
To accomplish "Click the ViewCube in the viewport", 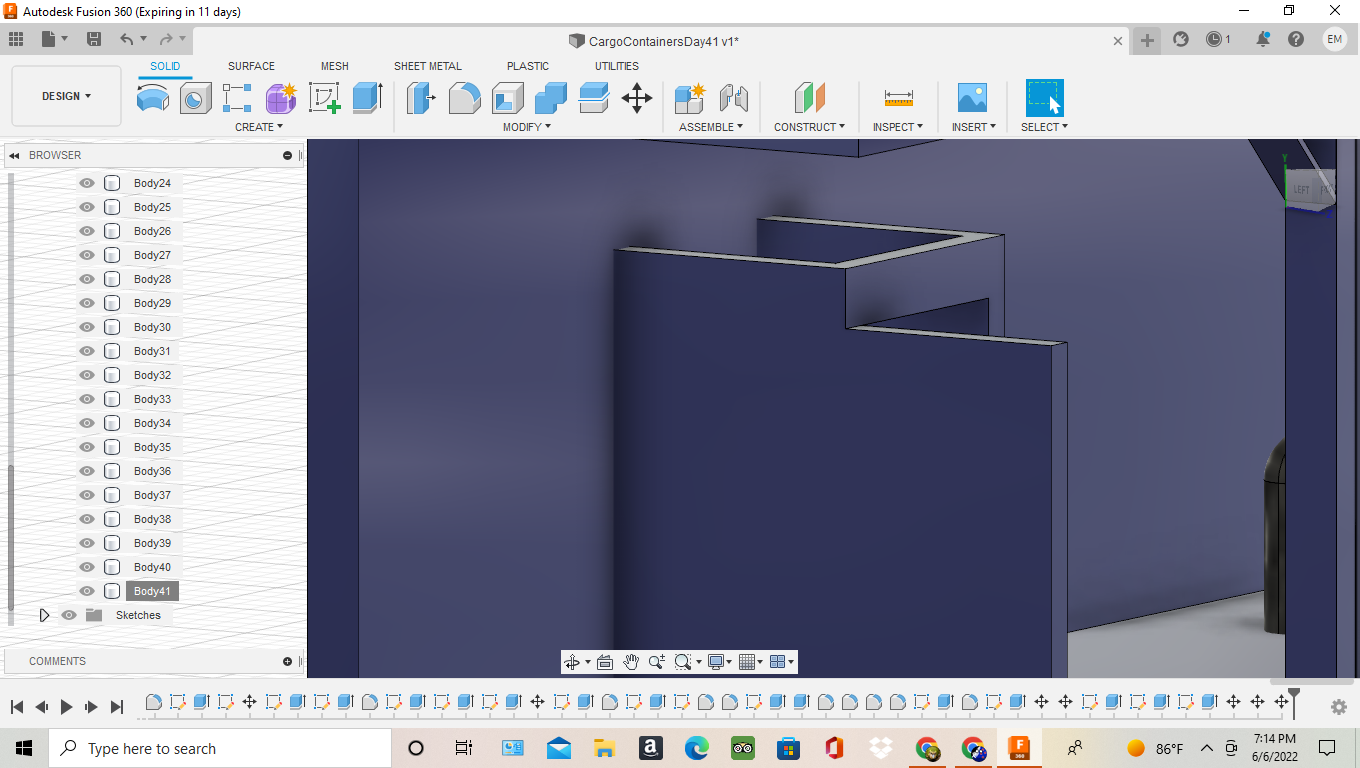I will (1311, 188).
